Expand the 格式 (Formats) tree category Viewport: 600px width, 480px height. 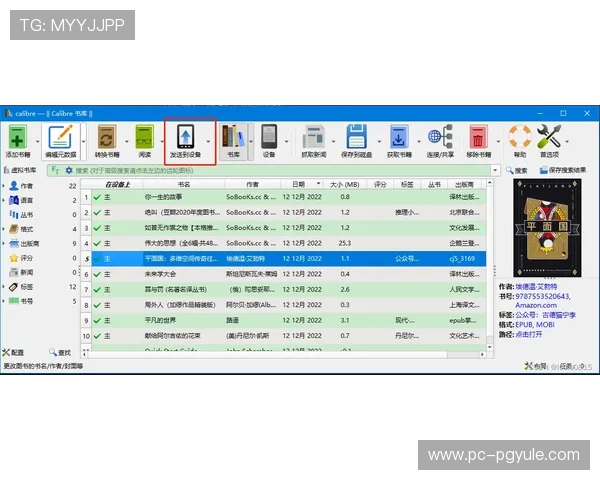click(4, 229)
